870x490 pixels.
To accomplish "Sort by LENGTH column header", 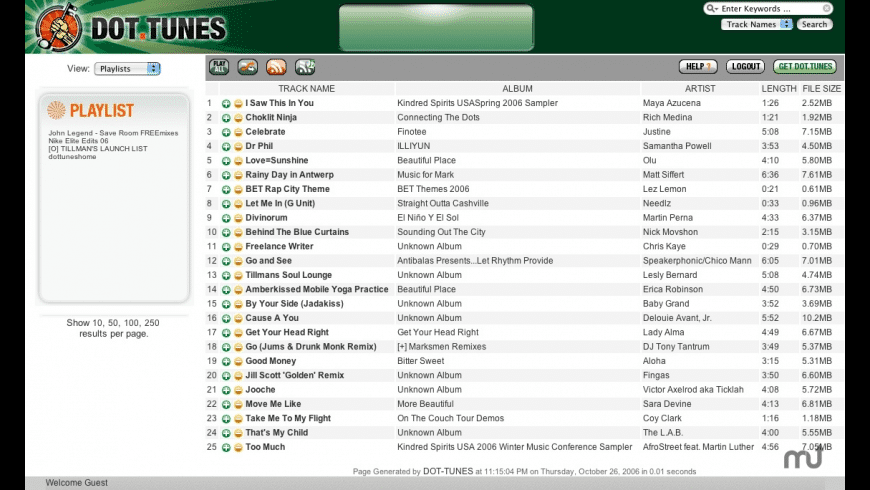I will point(778,89).
